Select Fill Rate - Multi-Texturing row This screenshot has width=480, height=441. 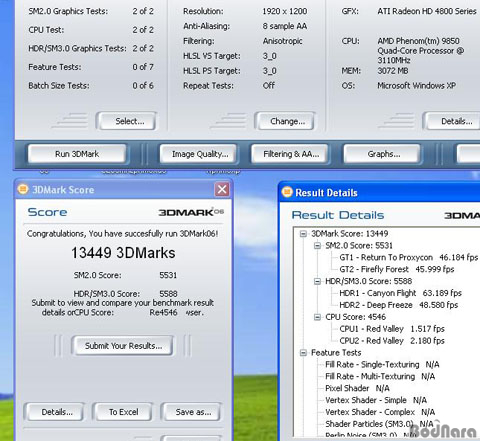380,376
